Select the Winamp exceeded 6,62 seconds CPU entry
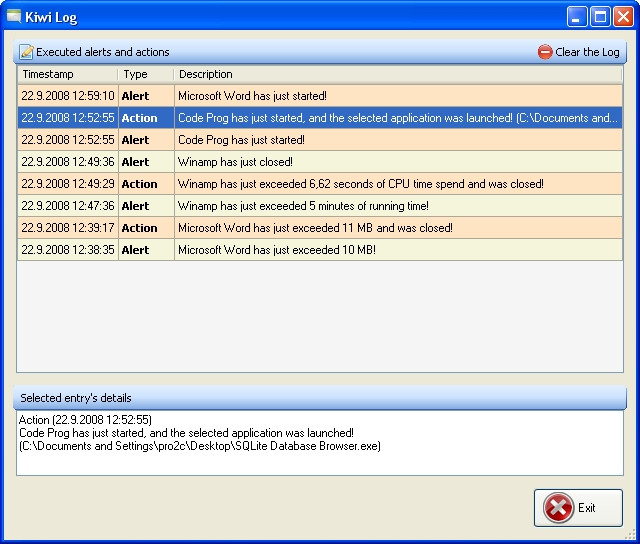The width and height of the screenshot is (640, 544). (x=320, y=184)
